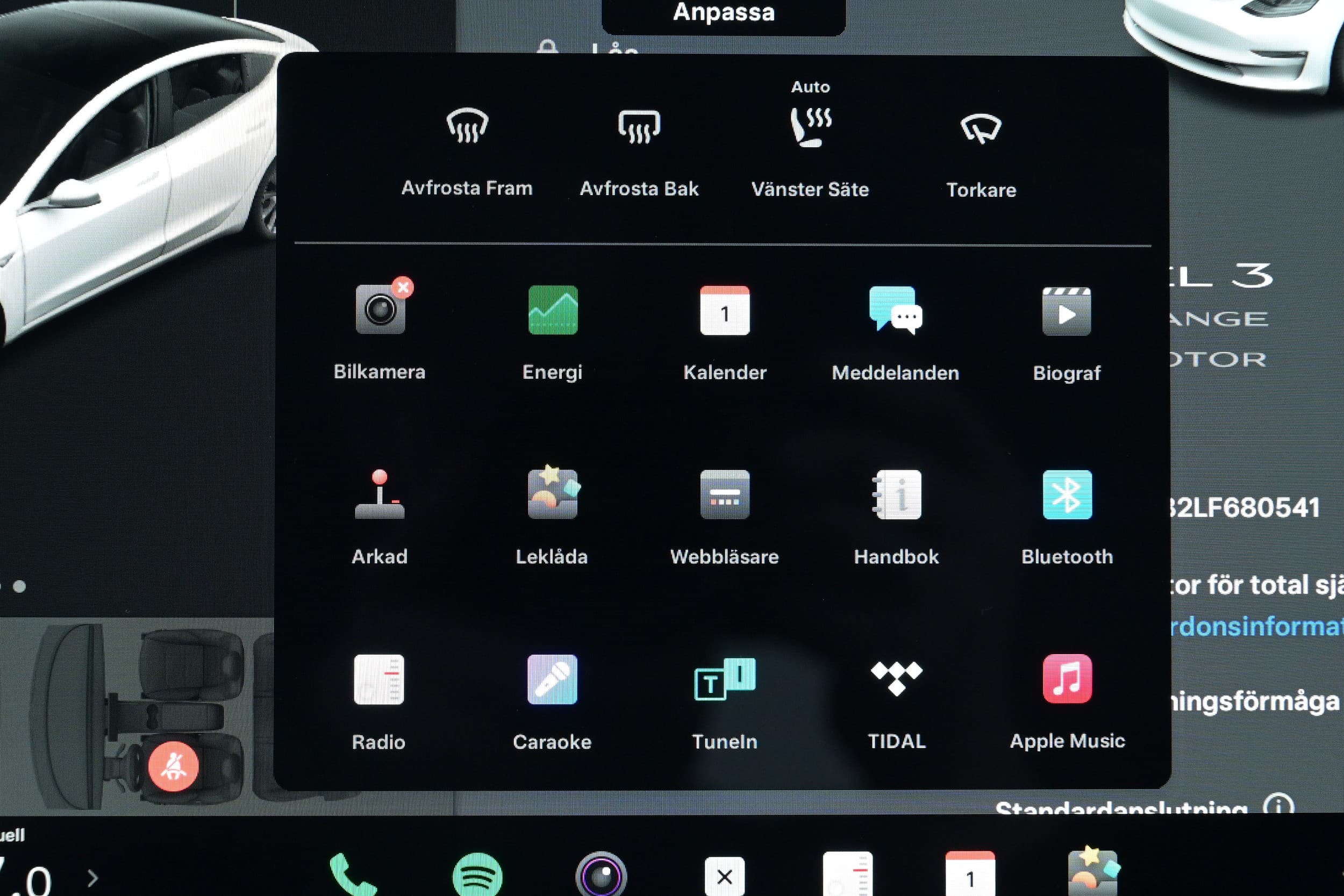Expand chevron beside speed readout
Image resolution: width=1344 pixels, height=896 pixels.
93,878
